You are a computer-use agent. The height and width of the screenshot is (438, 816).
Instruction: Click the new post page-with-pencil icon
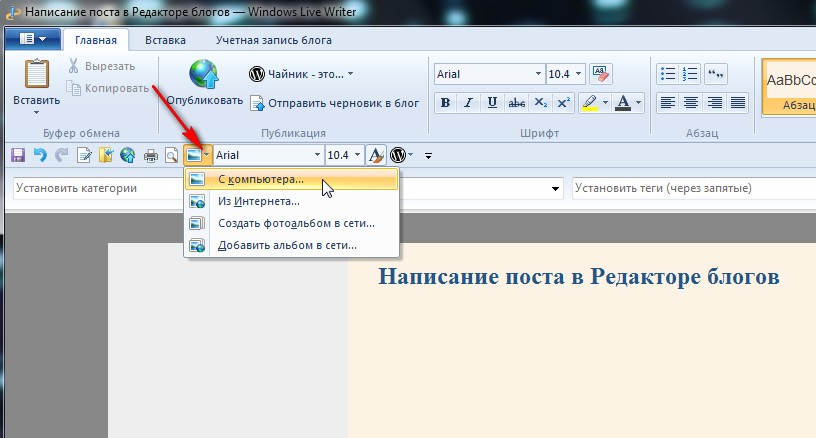84,155
